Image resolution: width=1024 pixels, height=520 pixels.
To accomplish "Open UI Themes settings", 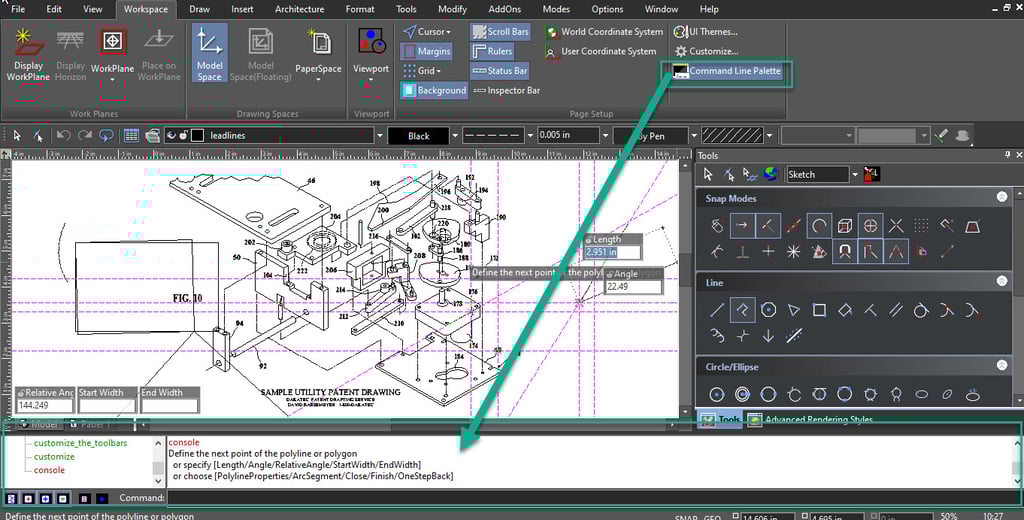I will coord(706,31).
